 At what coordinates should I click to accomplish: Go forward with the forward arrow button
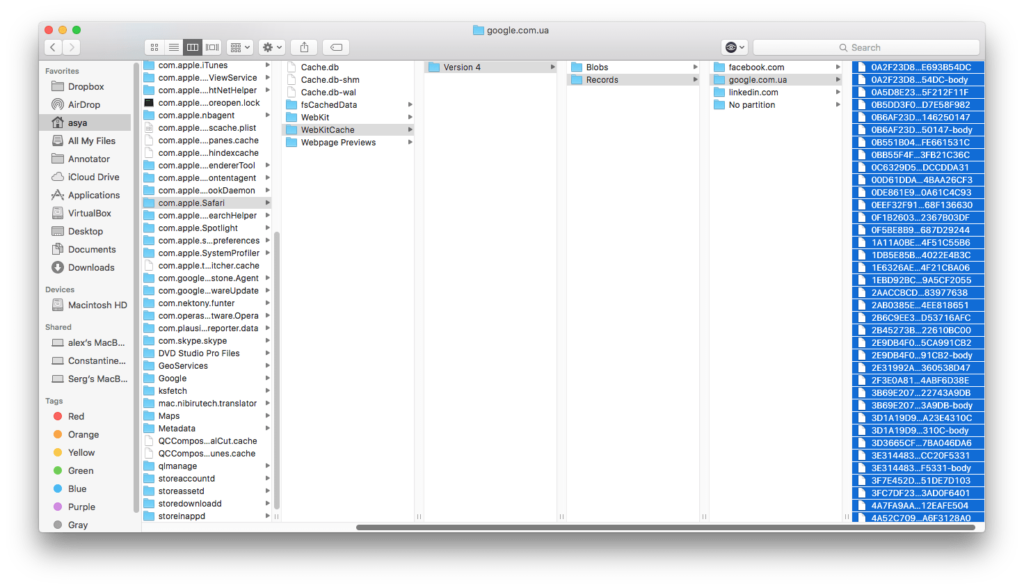tap(72, 47)
